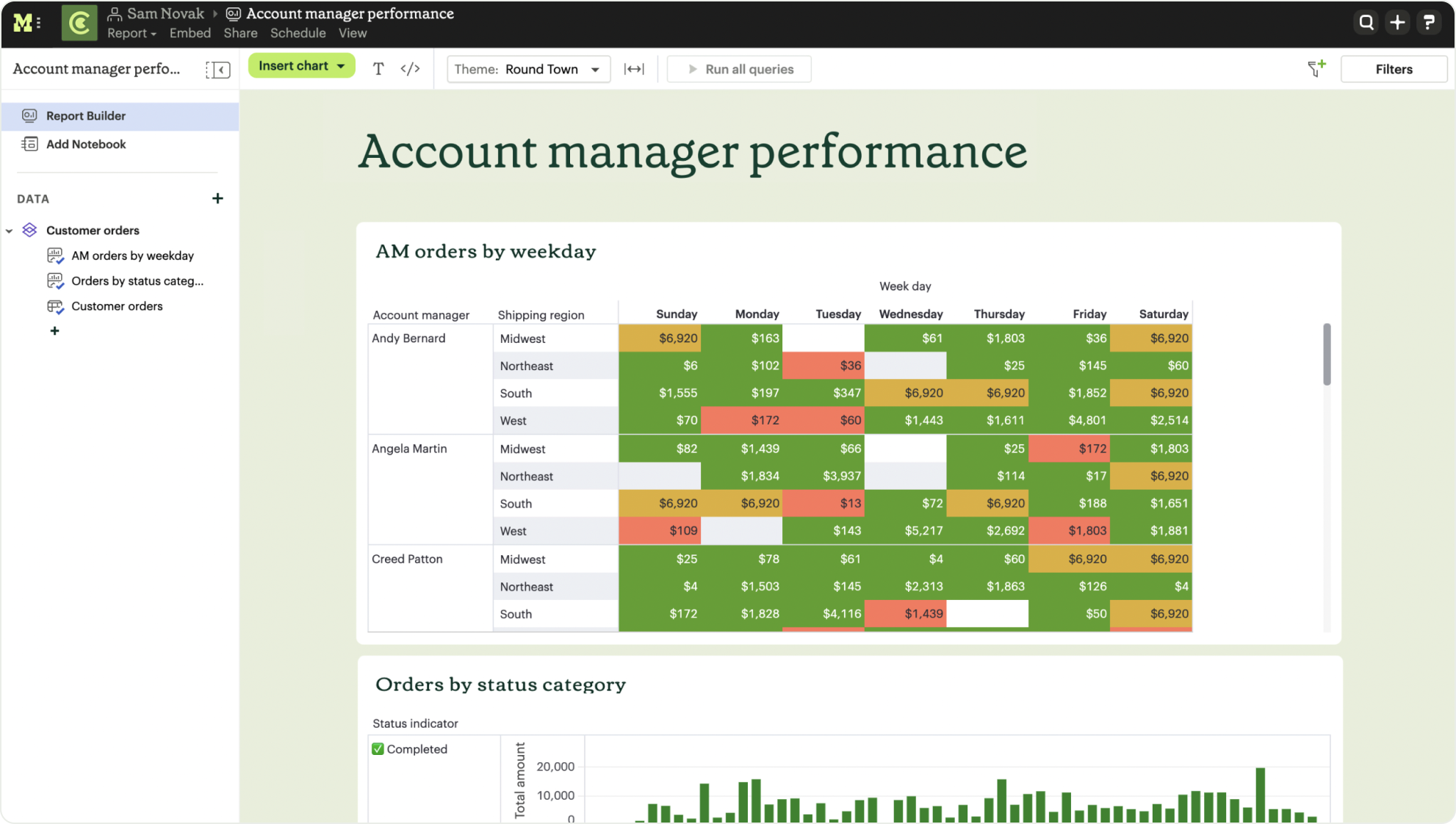The width and height of the screenshot is (1456, 824).
Task: Click the $2,692 cell
Action: [x=987, y=531]
